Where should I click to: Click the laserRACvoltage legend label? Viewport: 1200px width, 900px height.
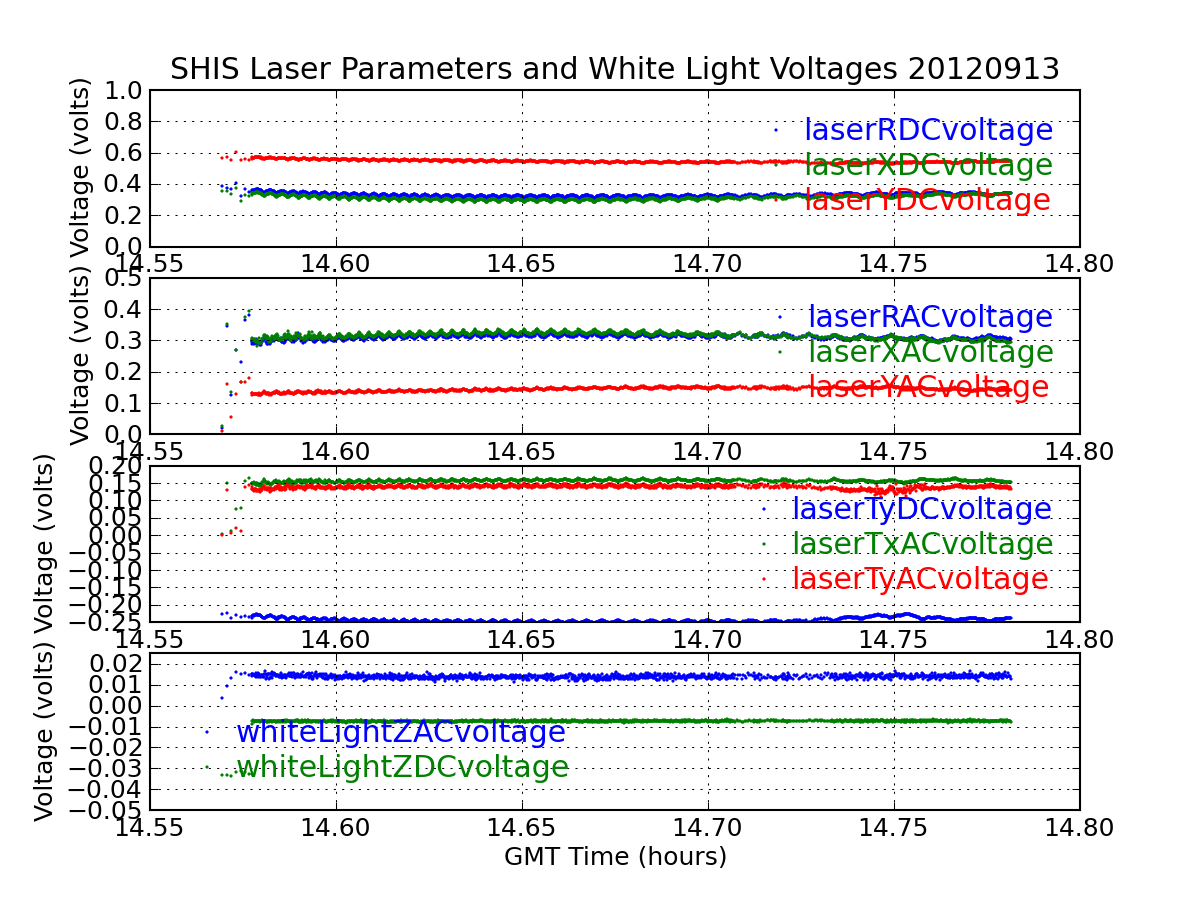(930, 317)
